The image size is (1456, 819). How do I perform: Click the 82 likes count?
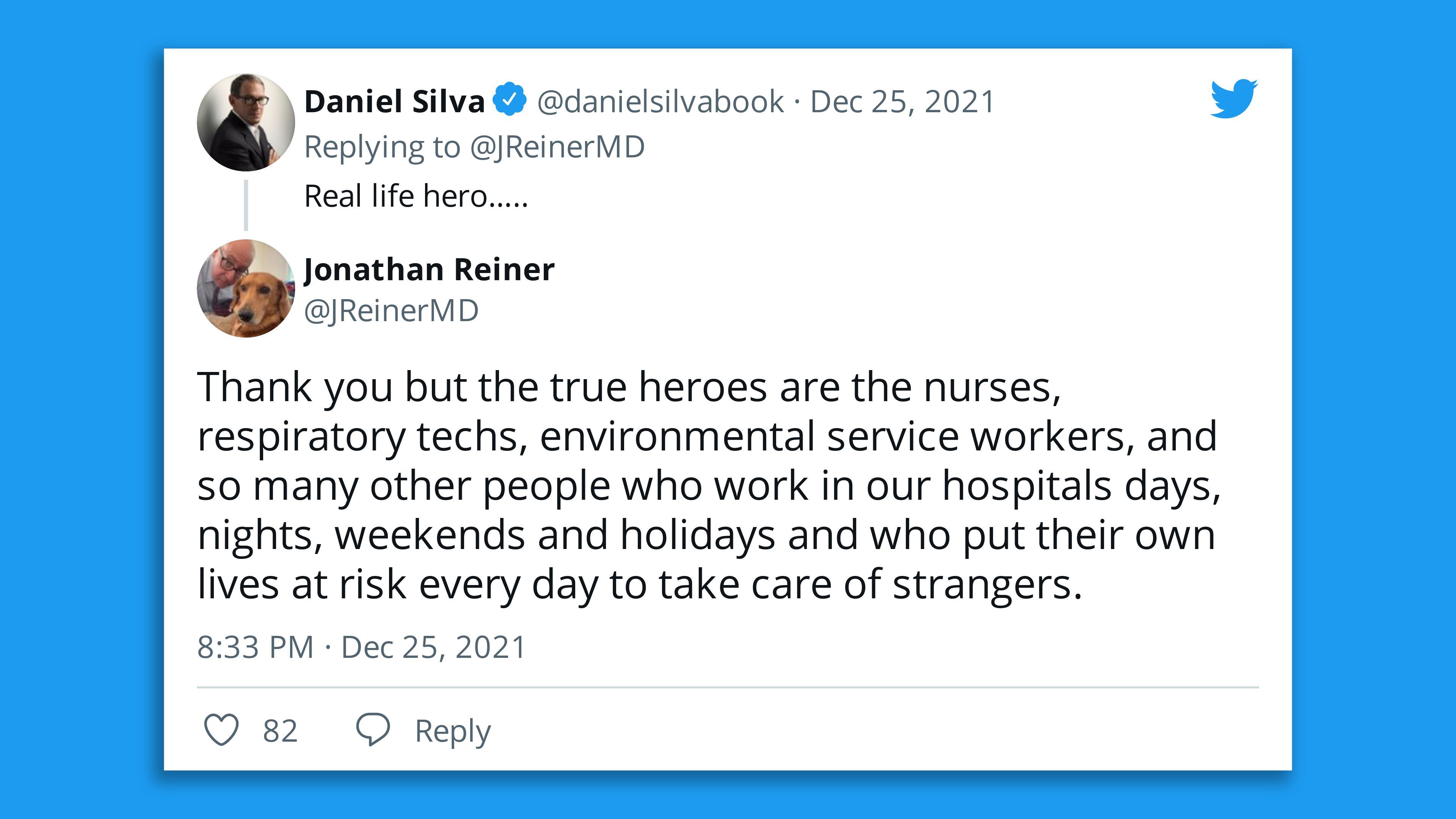click(280, 731)
